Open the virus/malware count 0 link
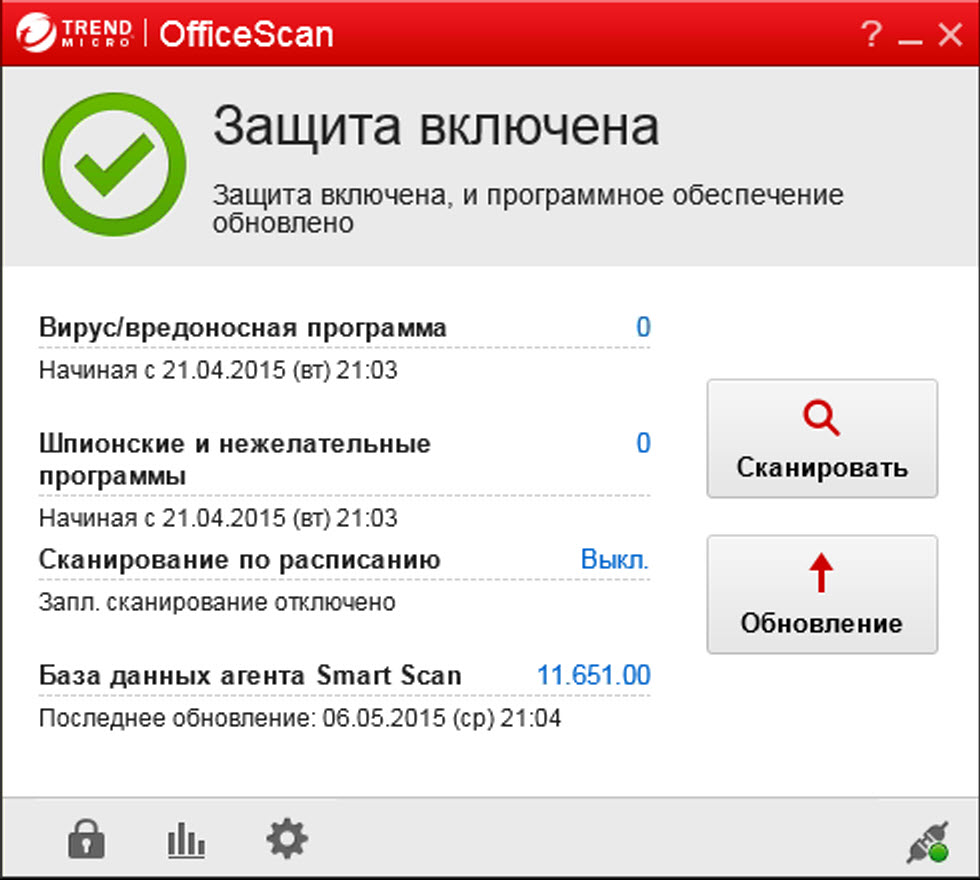This screenshot has height=880, width=980. click(x=643, y=327)
